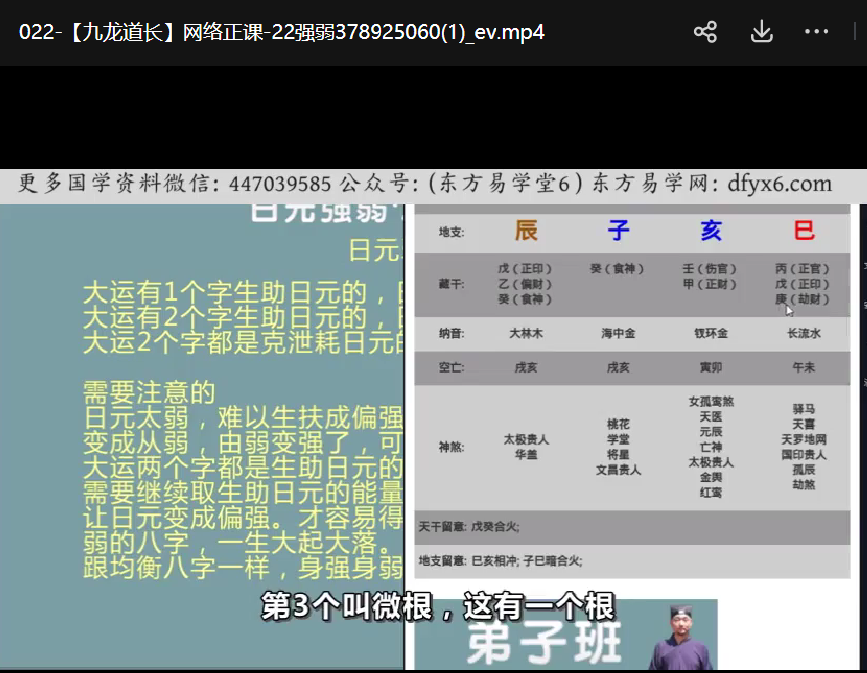Click the red 巳 character

(804, 232)
